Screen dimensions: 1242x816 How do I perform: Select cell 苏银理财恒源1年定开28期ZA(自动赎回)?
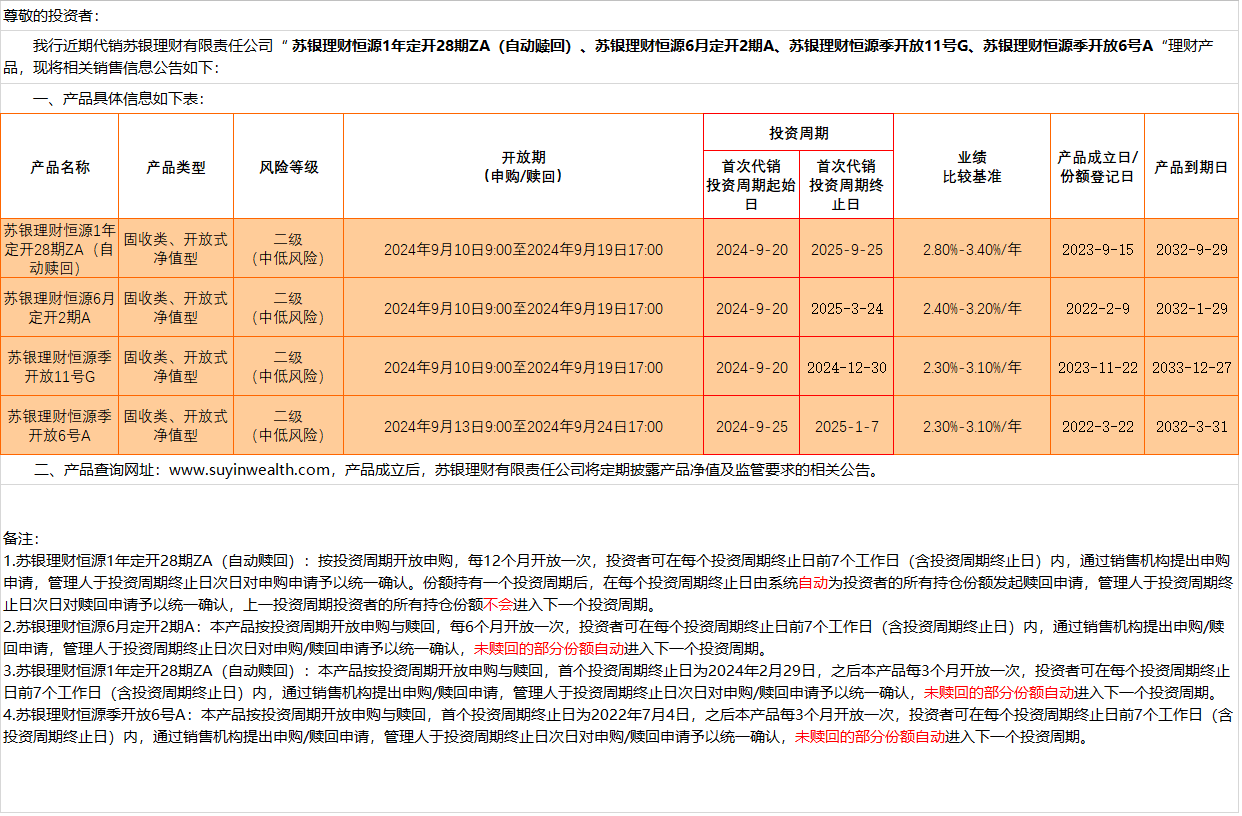pyautogui.click(x=59, y=249)
